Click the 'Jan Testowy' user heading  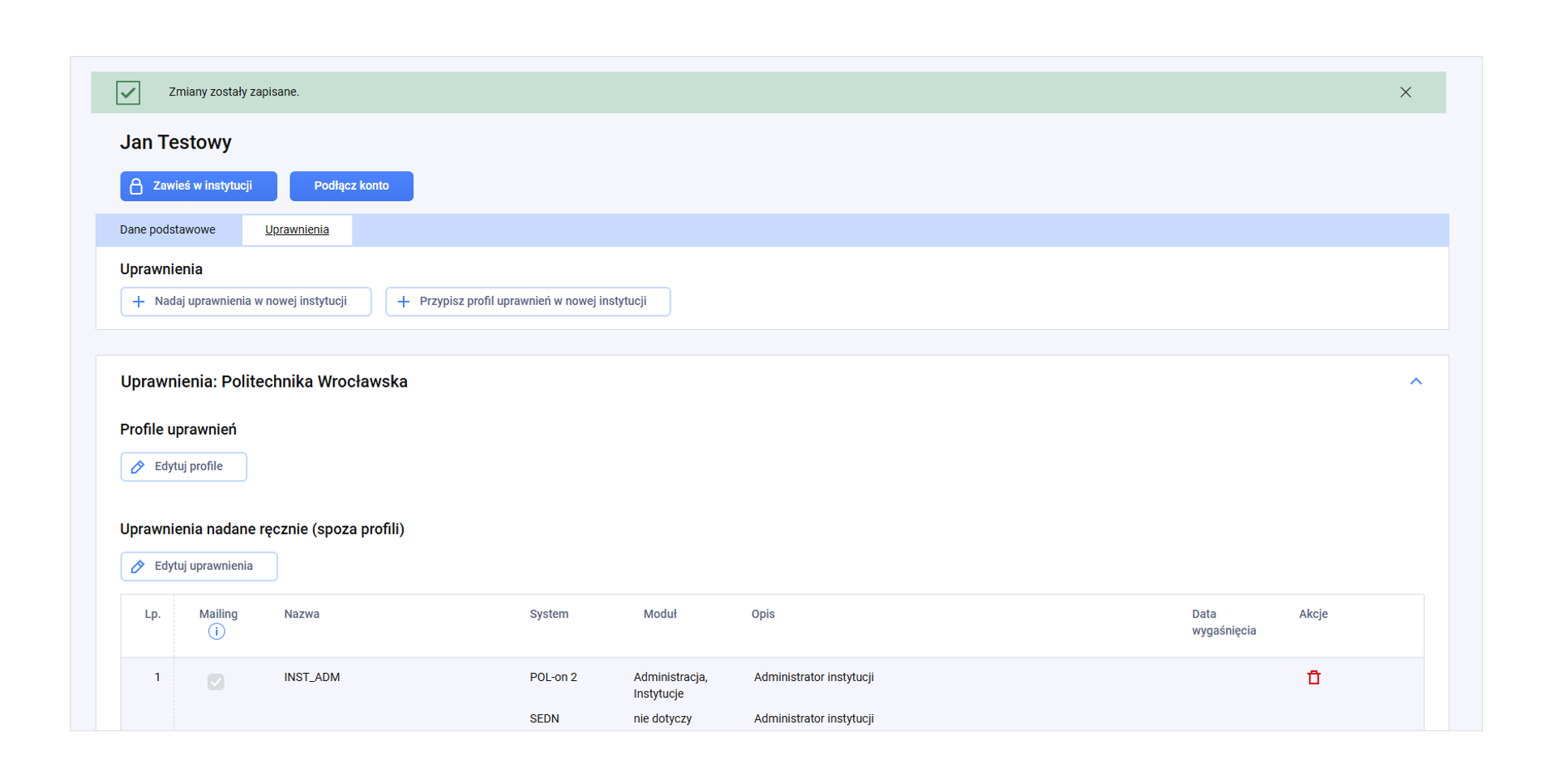click(x=176, y=143)
